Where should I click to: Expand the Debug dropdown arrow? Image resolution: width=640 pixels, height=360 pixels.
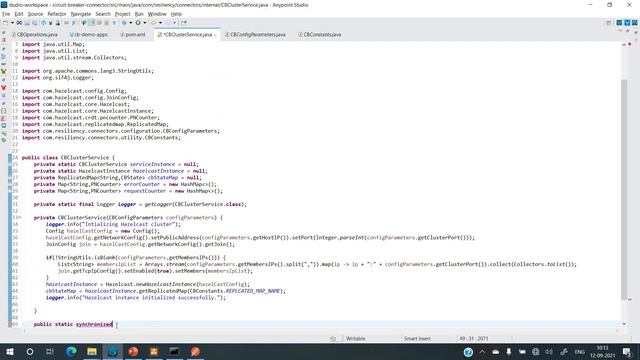(130, 23)
